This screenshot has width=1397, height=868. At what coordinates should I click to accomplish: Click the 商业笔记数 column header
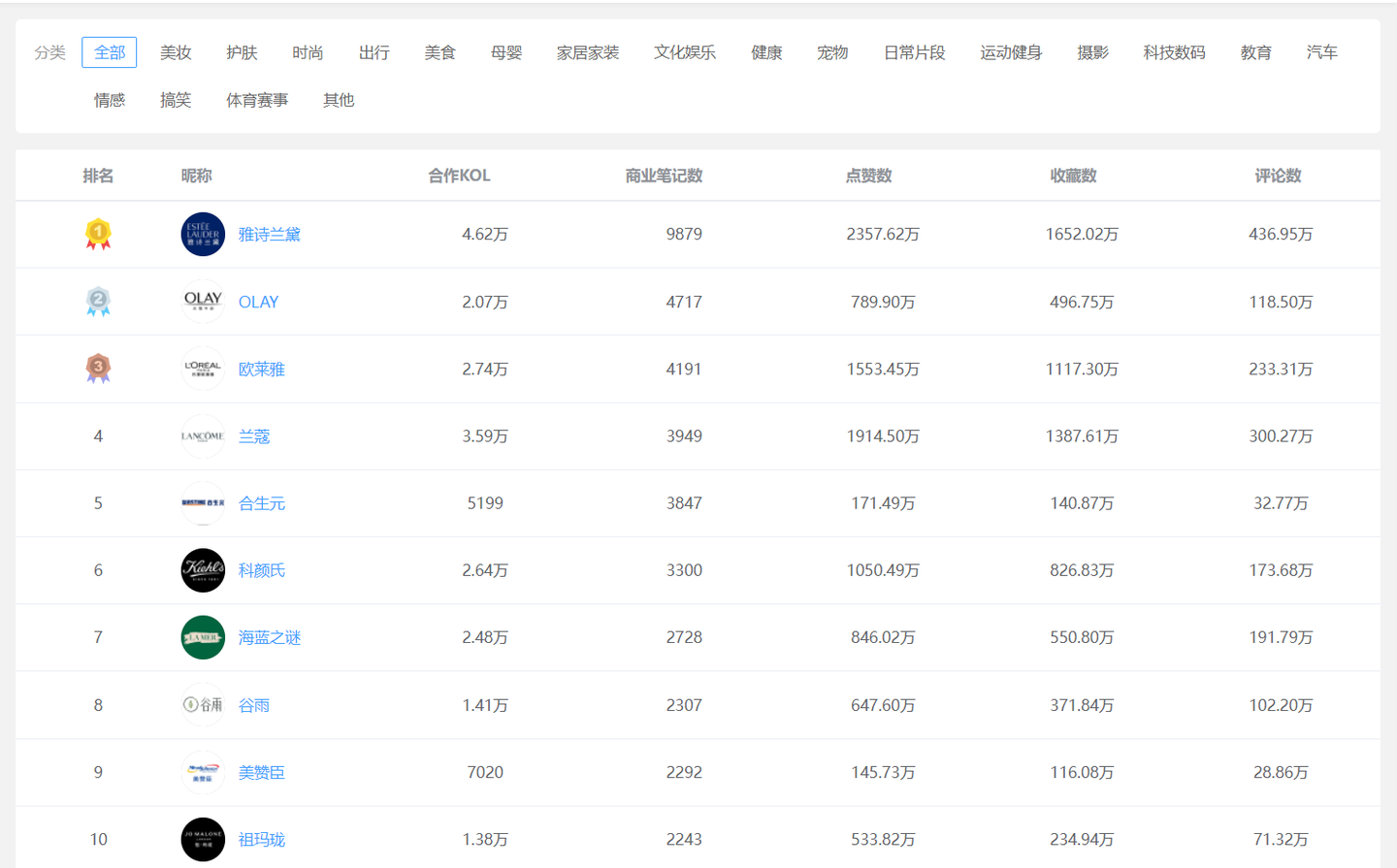664,176
